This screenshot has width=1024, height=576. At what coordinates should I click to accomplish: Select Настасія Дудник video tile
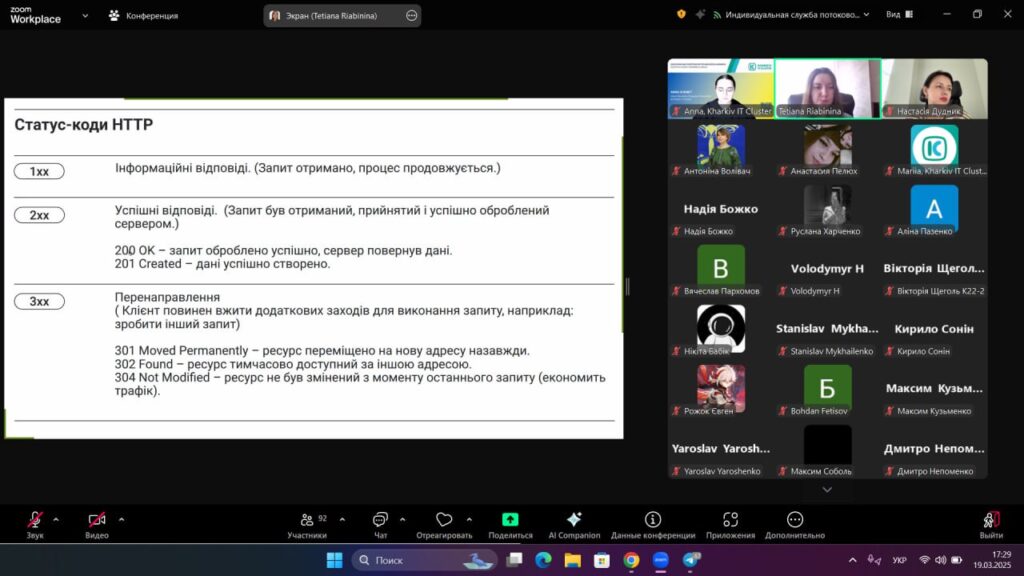point(935,89)
